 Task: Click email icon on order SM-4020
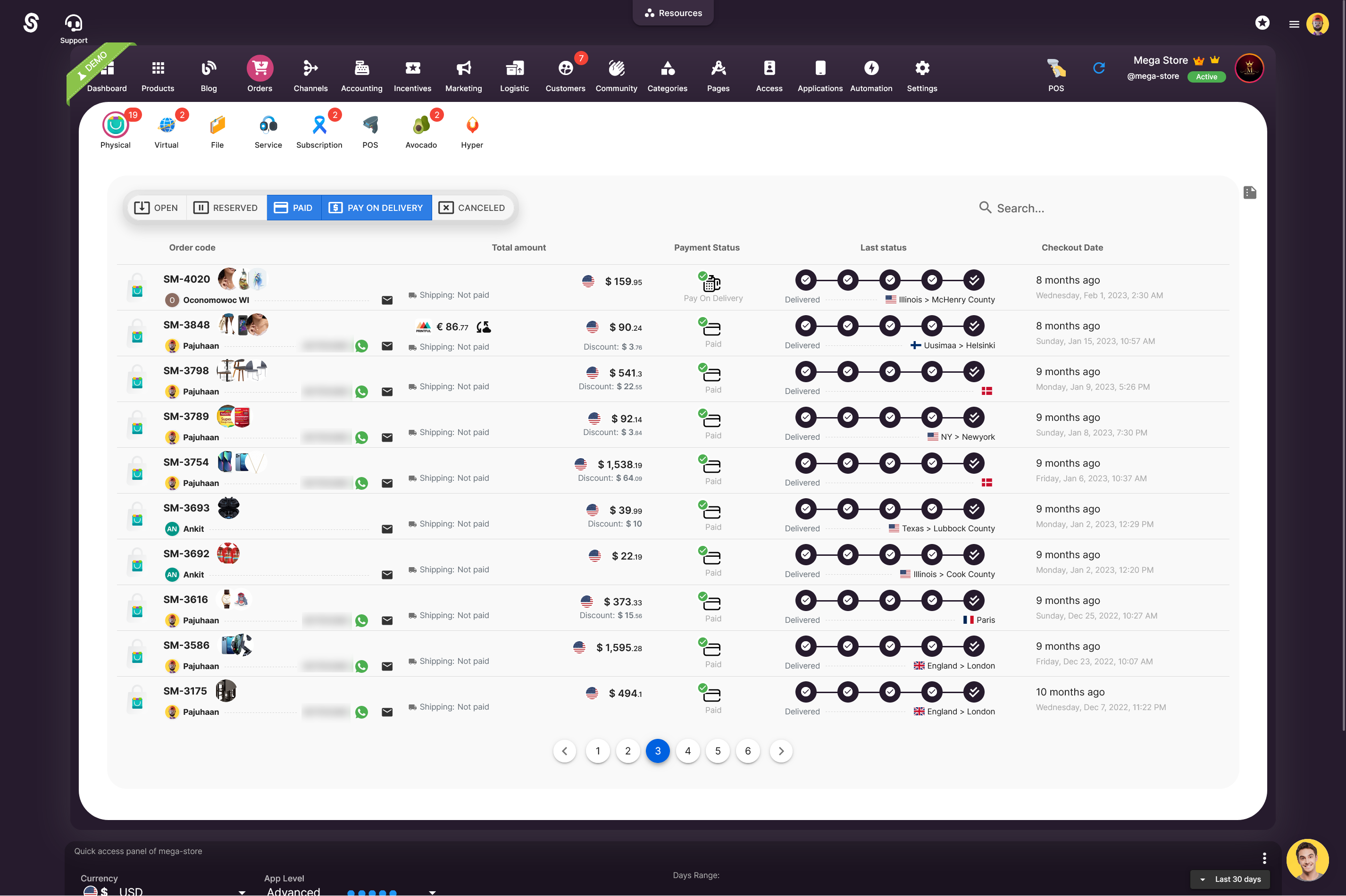[x=387, y=301]
